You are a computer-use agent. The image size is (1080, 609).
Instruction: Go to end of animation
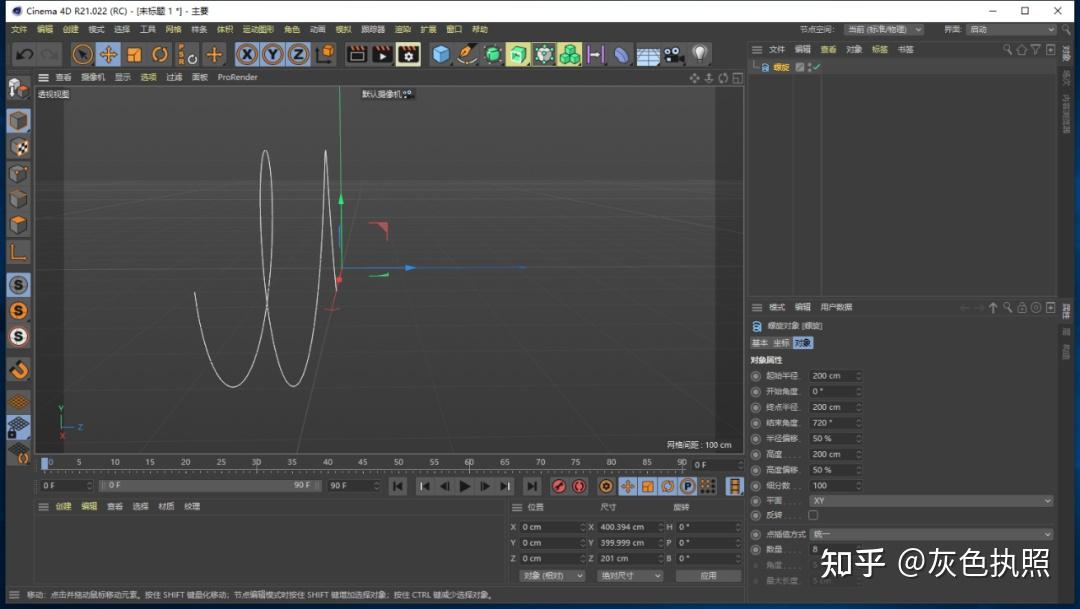click(532, 486)
